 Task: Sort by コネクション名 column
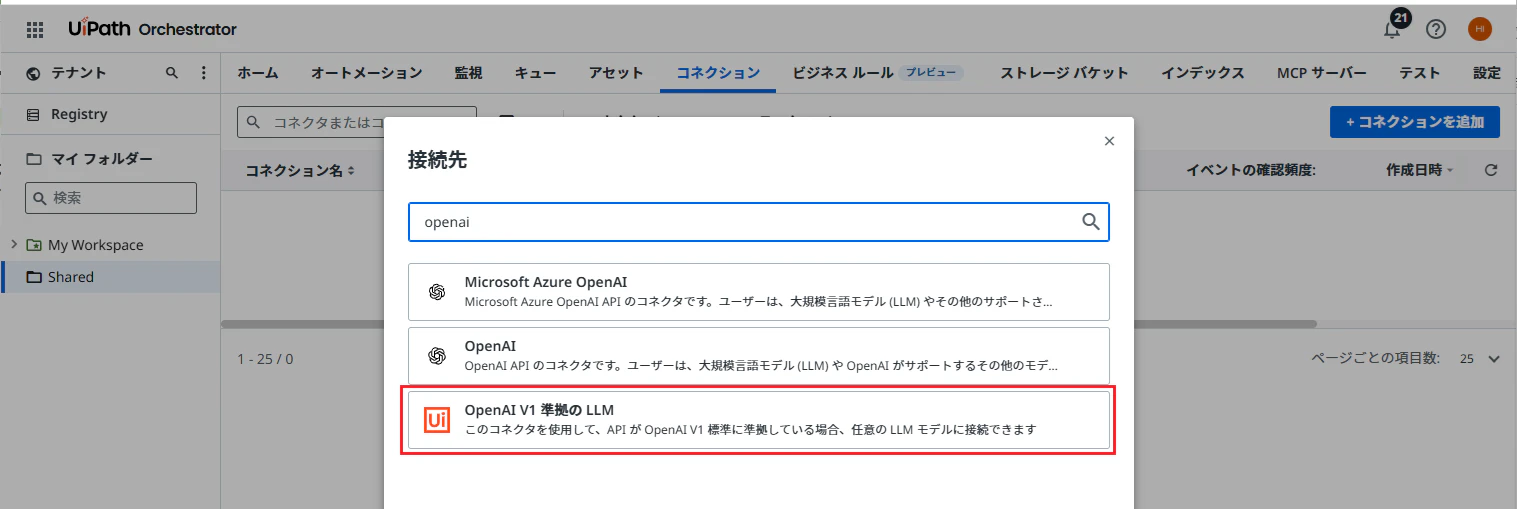(300, 171)
